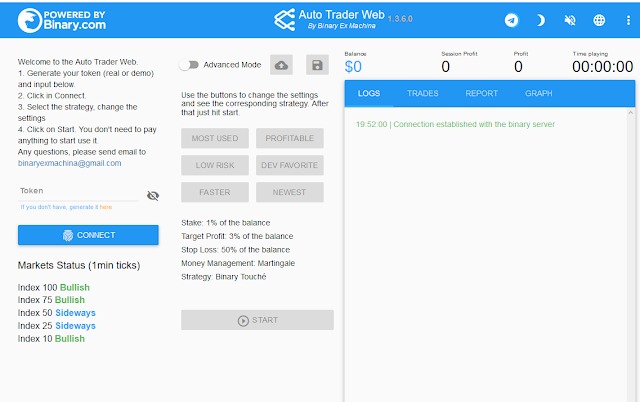Image resolution: width=640 pixels, height=402 pixels.
Task: Click the $0 Balance value
Action: click(353, 67)
